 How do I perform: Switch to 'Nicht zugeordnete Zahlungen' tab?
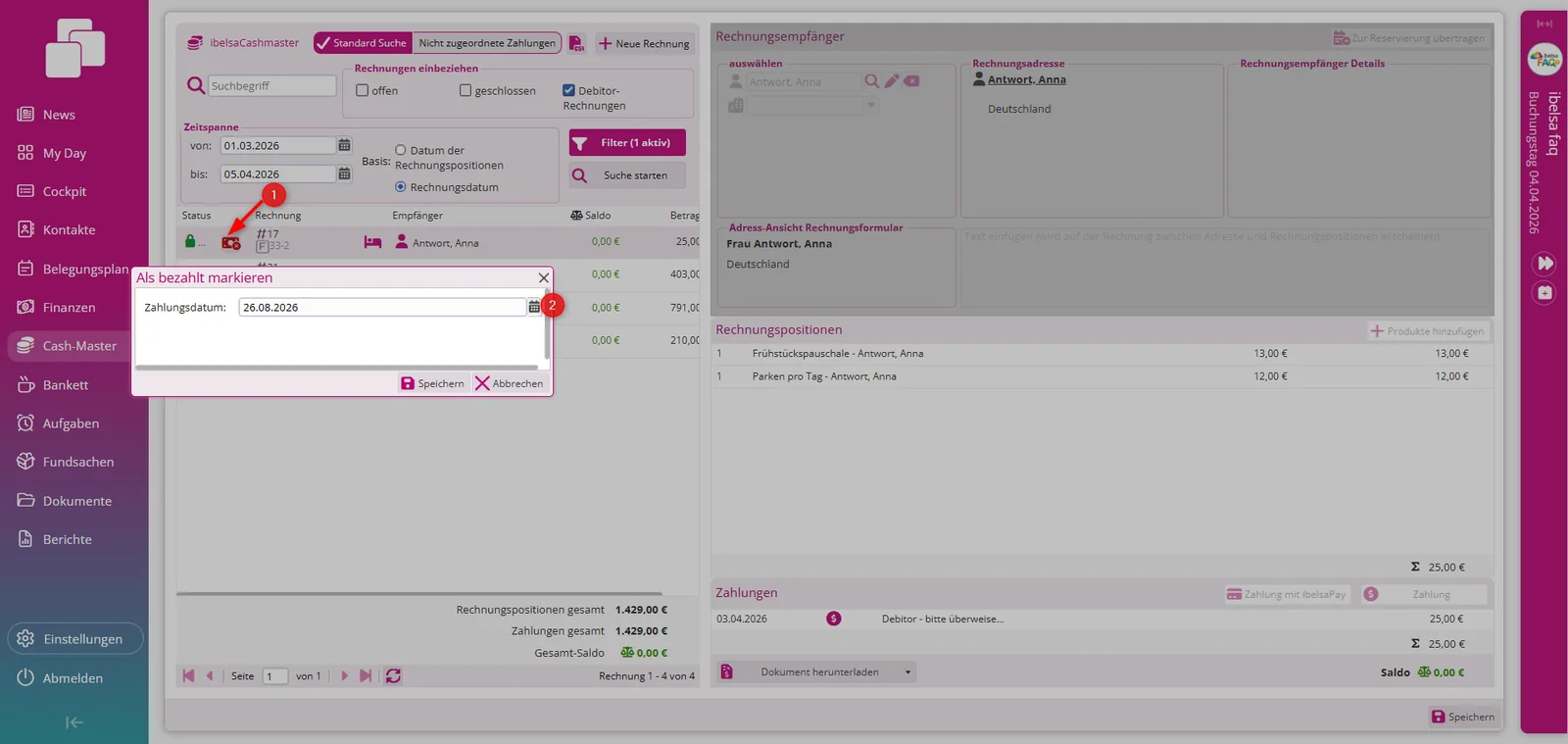click(x=487, y=43)
